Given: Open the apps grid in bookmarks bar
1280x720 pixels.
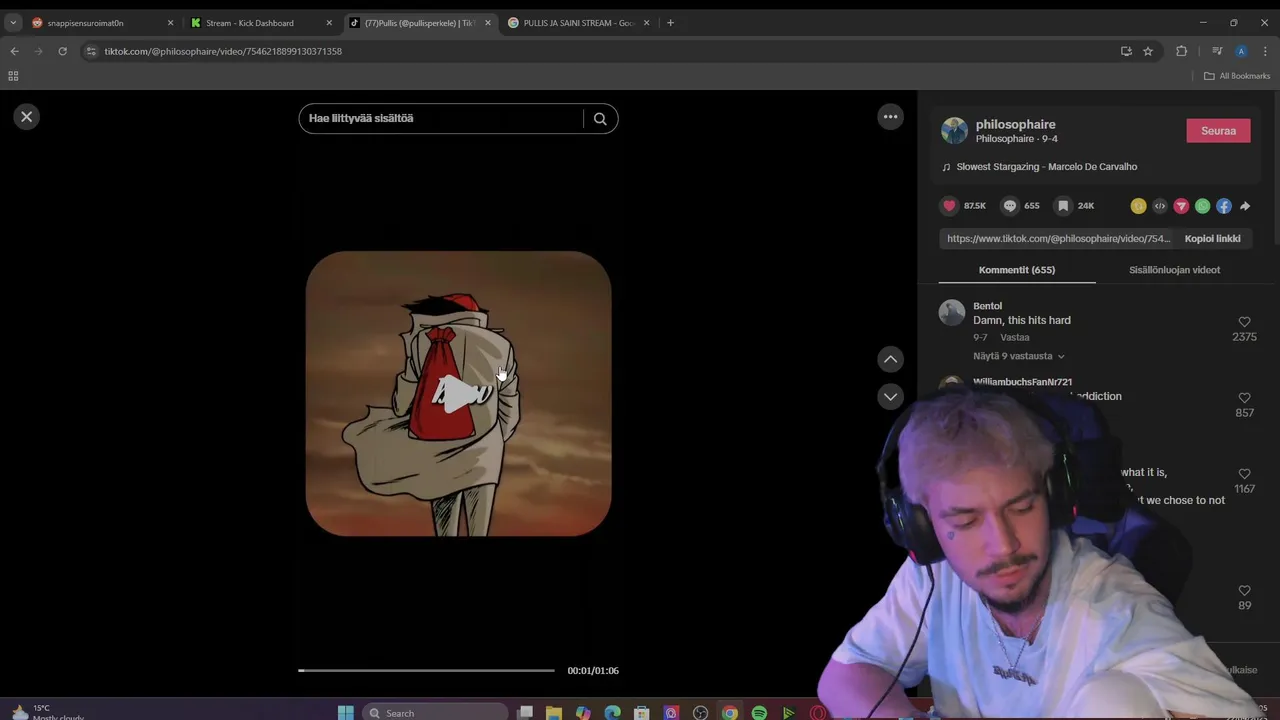Looking at the screenshot, I should point(13,76).
